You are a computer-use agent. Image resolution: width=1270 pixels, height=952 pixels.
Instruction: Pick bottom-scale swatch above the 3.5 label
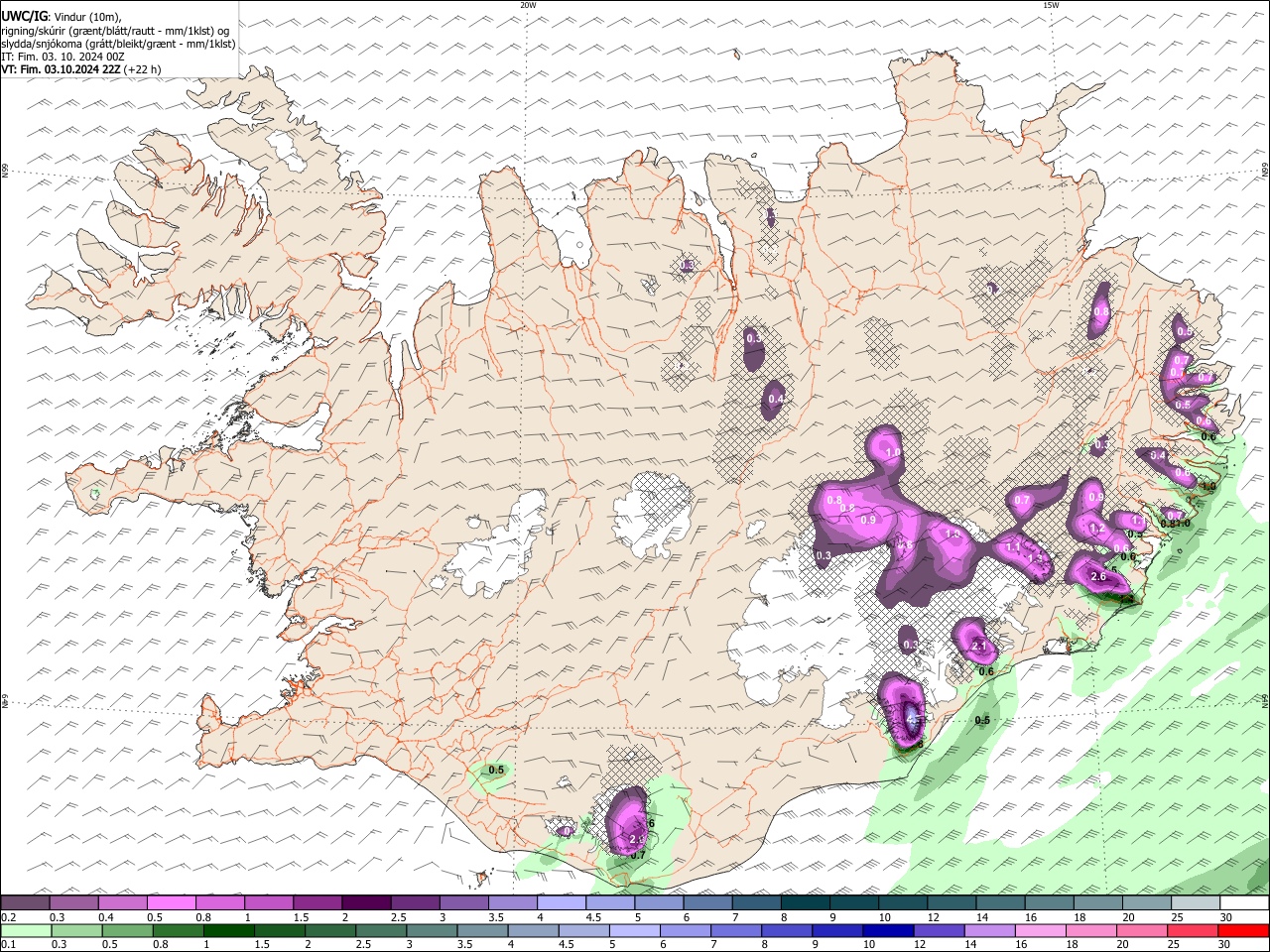482,930
